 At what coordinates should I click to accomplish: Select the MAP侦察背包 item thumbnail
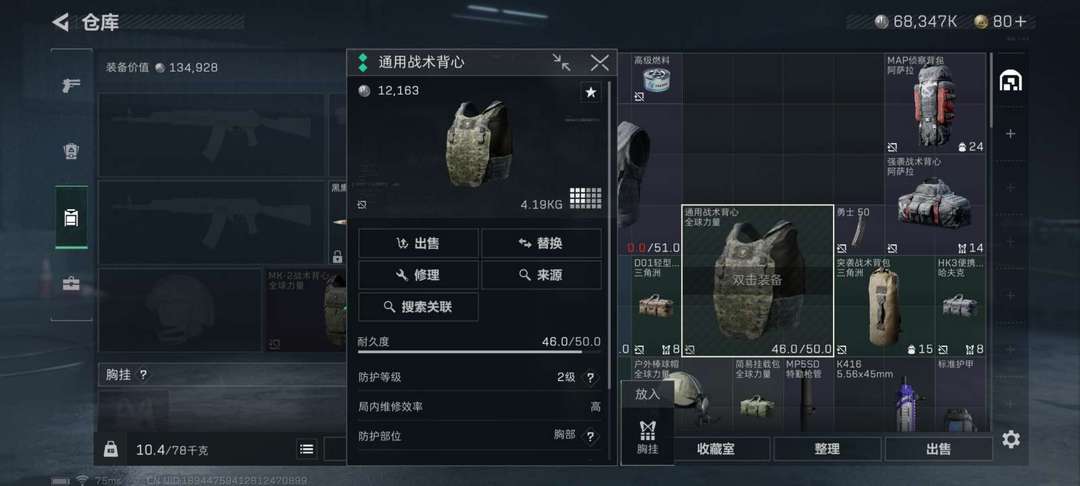coord(935,103)
